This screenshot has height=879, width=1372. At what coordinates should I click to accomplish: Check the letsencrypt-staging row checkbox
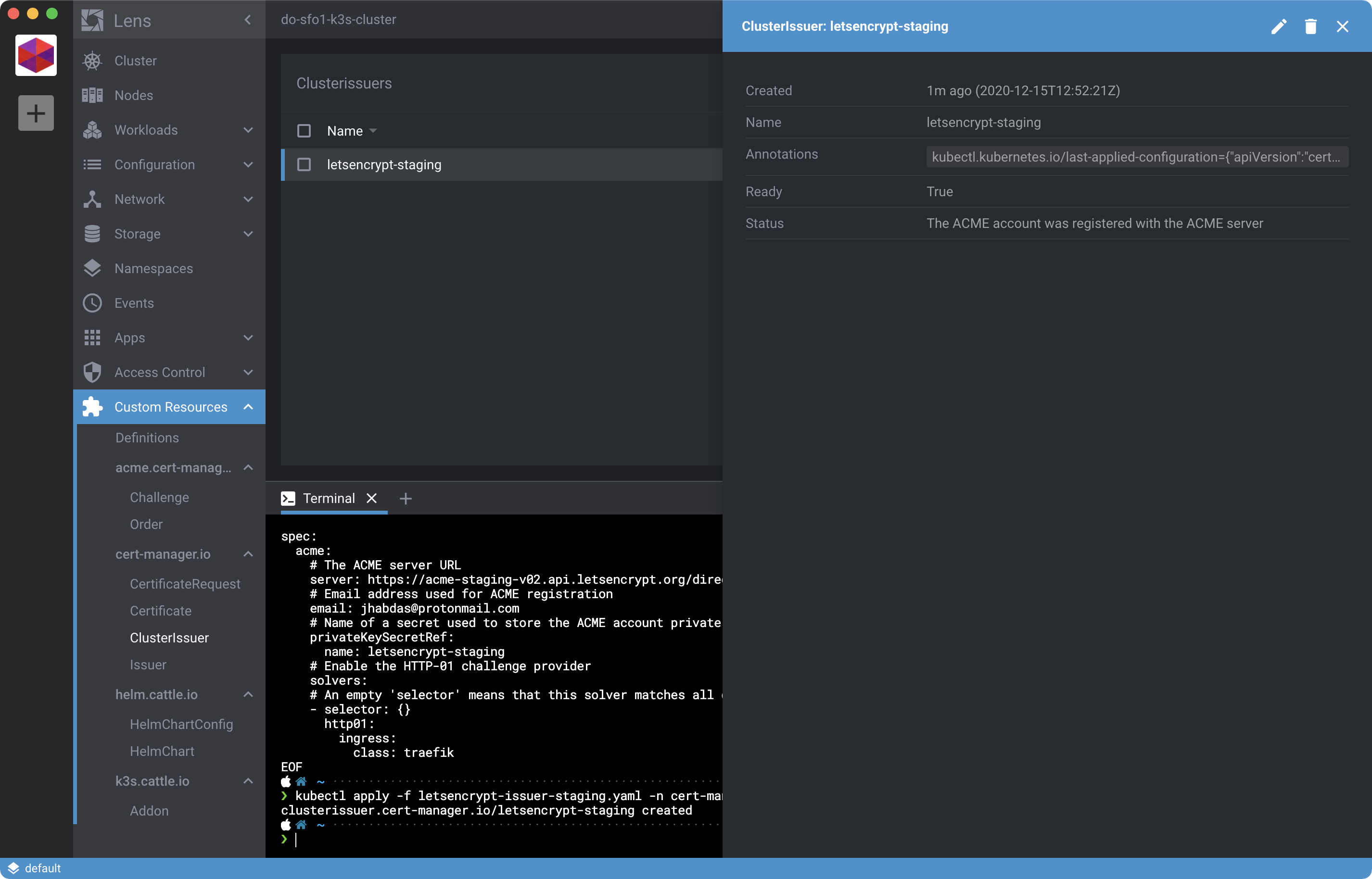[304, 164]
